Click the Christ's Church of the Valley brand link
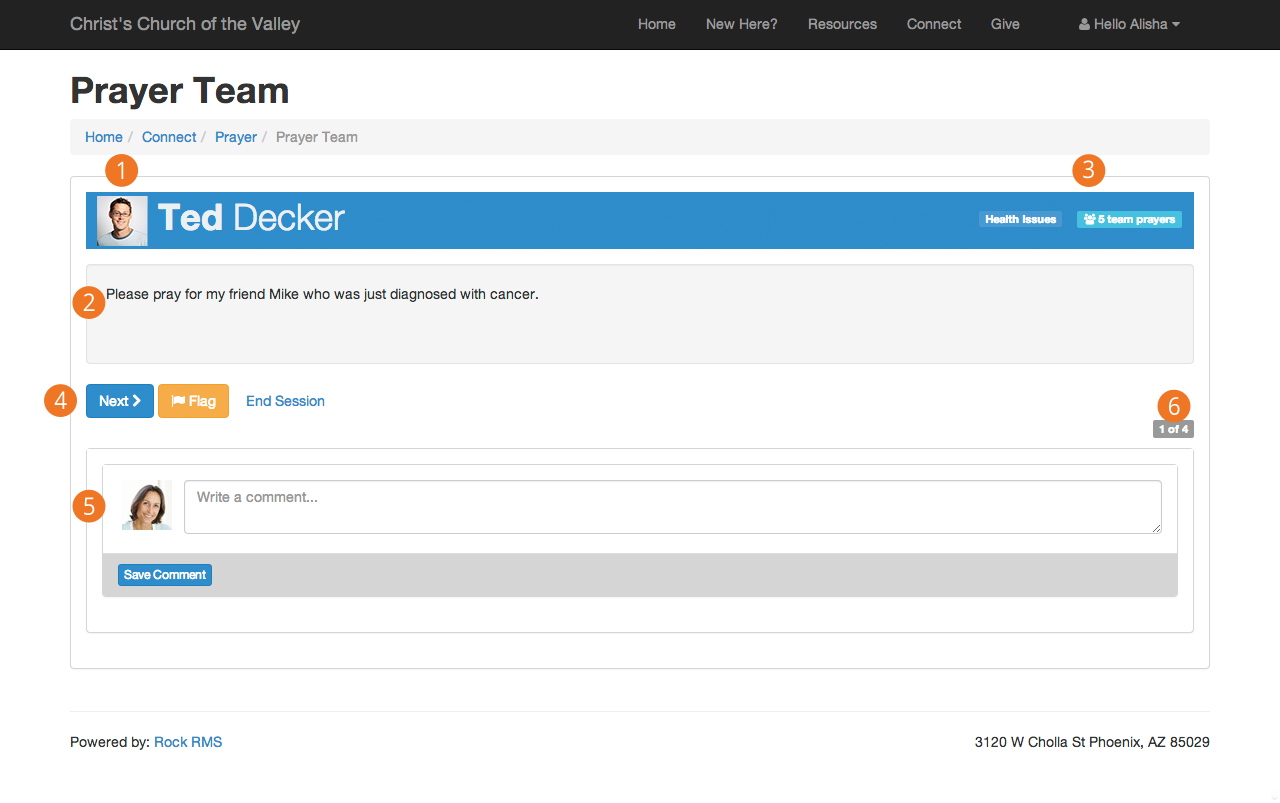This screenshot has height=803, width=1280. click(x=185, y=24)
